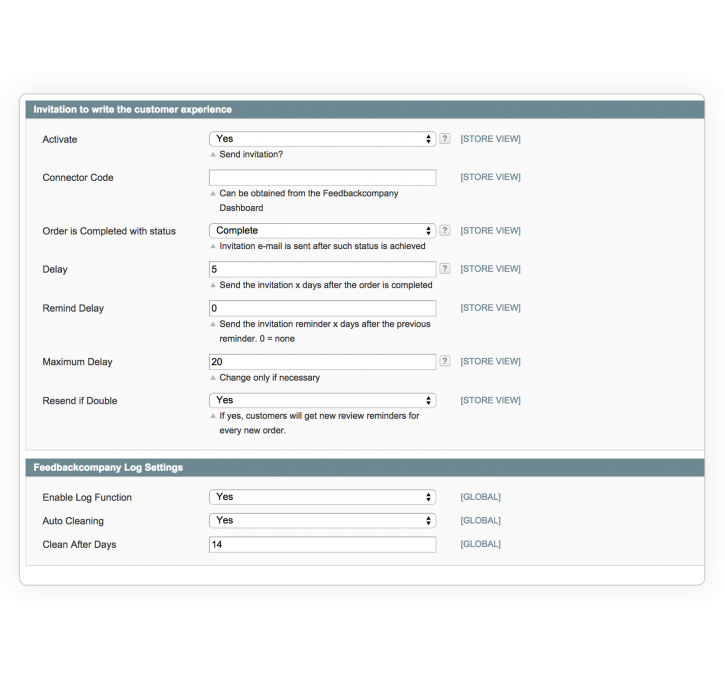Screen dimensions: 725x680
Task: Click the 'Remind Delay' label
Action: 73,308
